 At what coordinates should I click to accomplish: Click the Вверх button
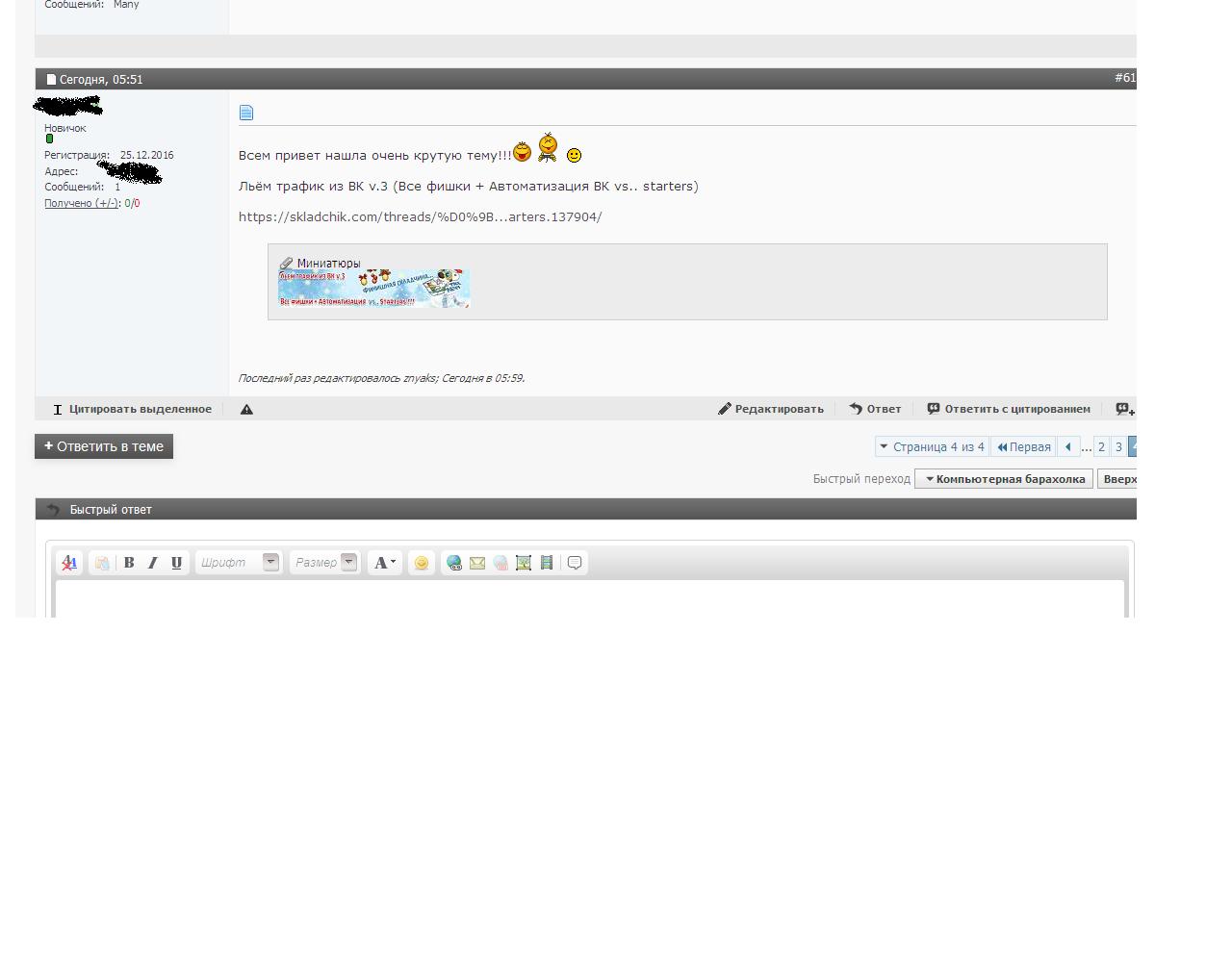pyautogui.click(x=1117, y=479)
